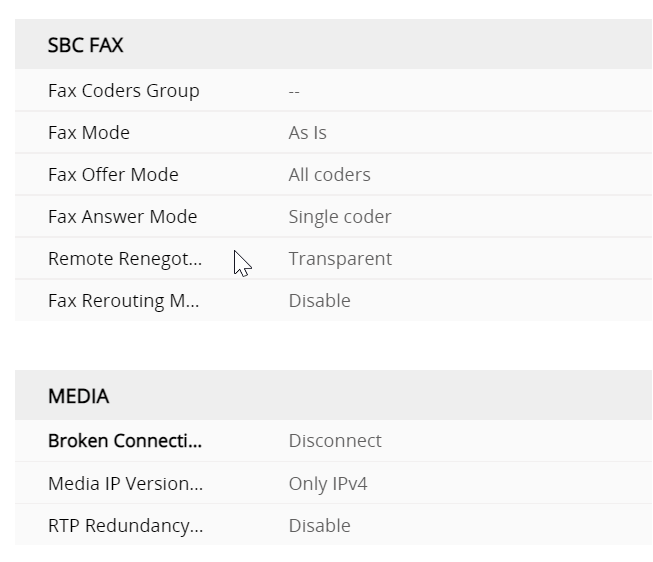
Task: Open the RTP Redundancy 'Disable' value
Action: pos(319,526)
